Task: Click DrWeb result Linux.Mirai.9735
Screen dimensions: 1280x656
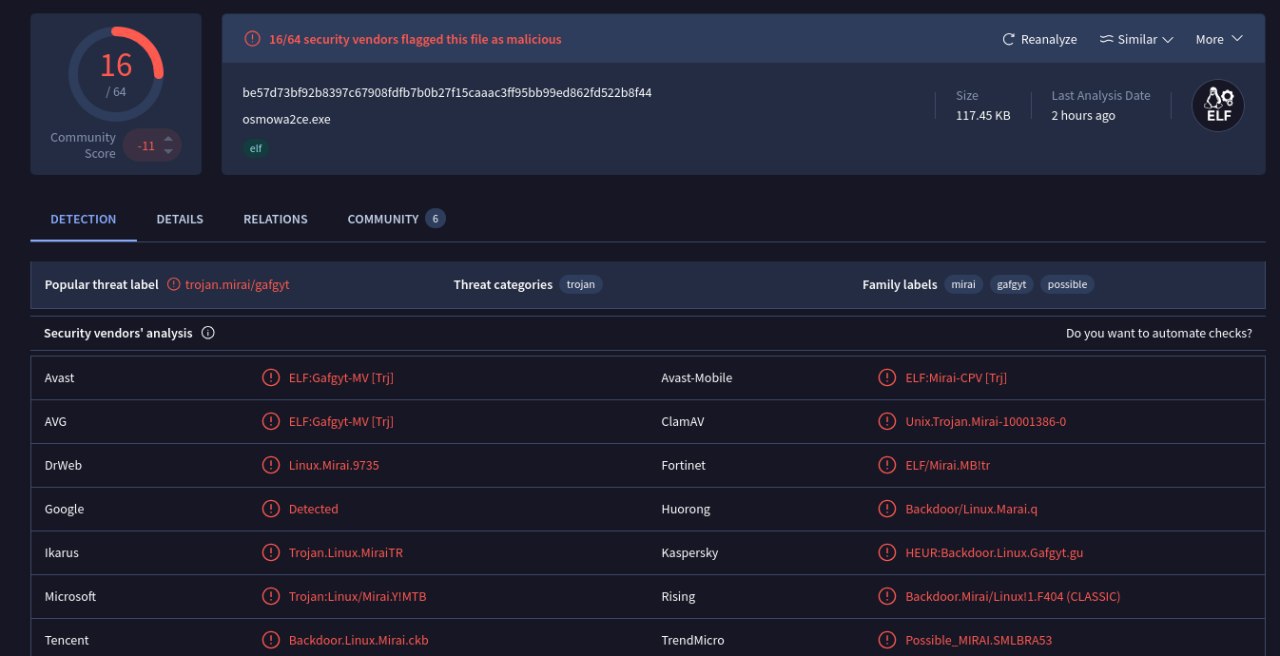Action: [334, 465]
